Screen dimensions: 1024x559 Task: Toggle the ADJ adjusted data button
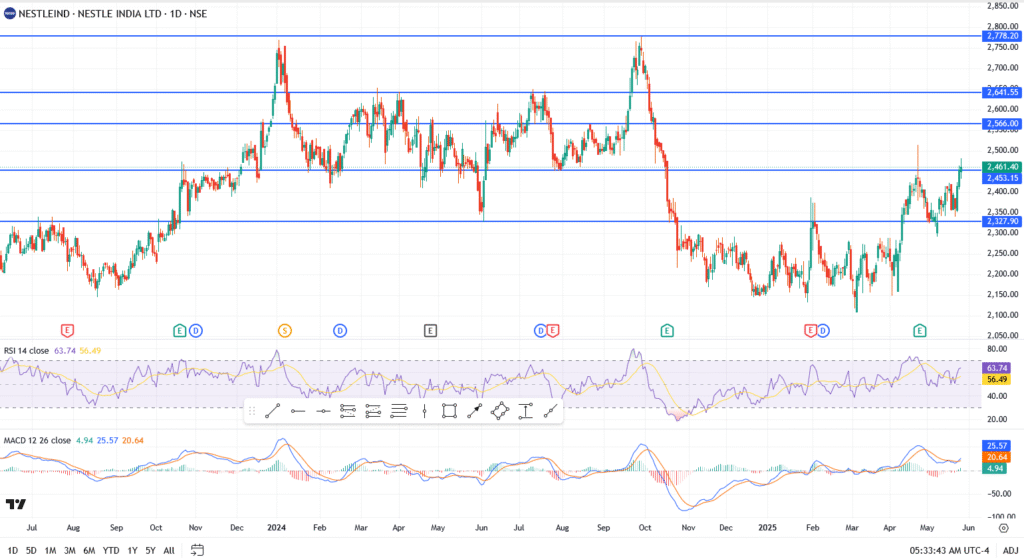coord(1010,551)
